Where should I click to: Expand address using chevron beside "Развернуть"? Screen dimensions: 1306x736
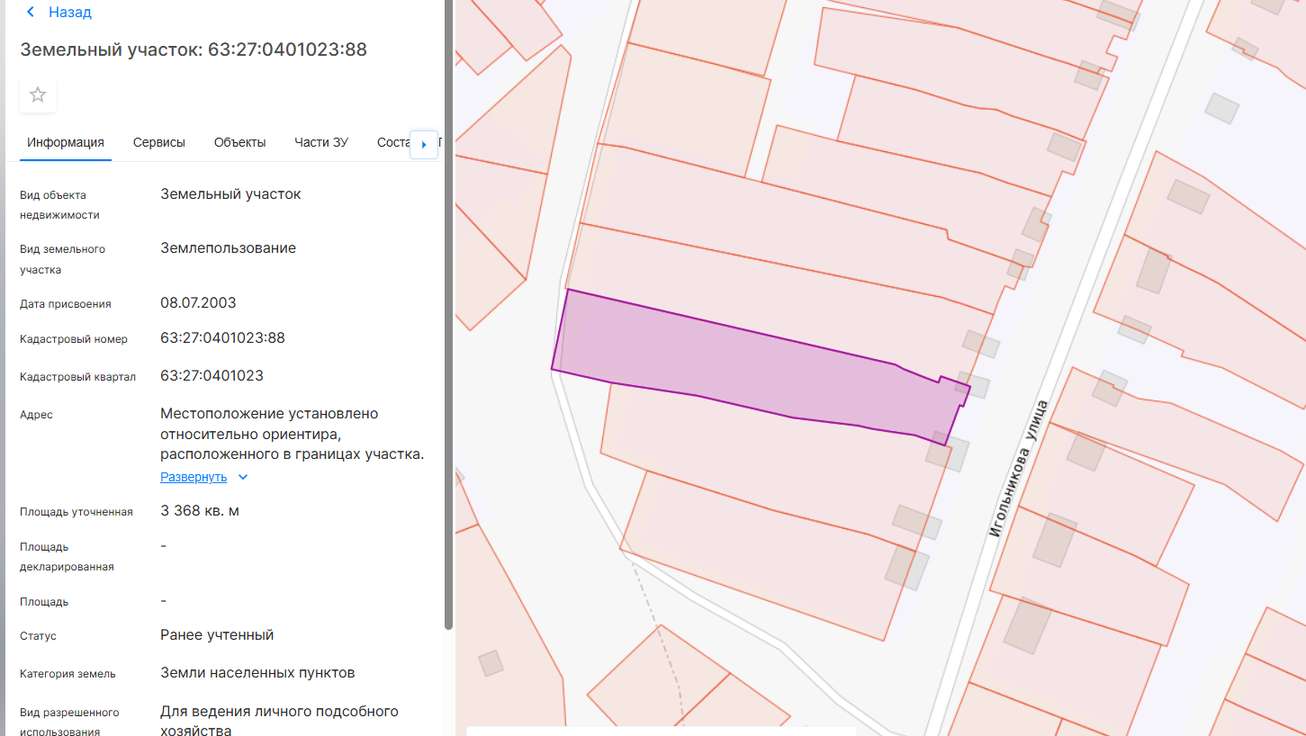point(243,477)
